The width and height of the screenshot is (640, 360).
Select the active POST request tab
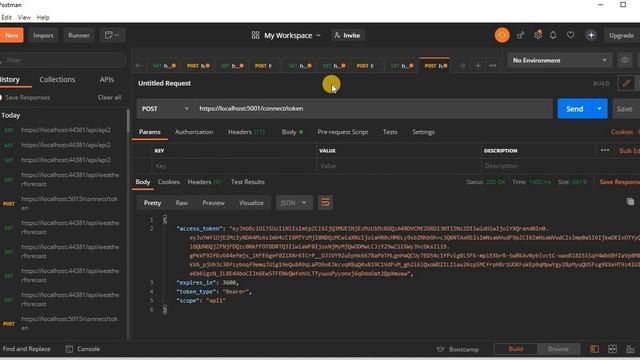point(435,65)
